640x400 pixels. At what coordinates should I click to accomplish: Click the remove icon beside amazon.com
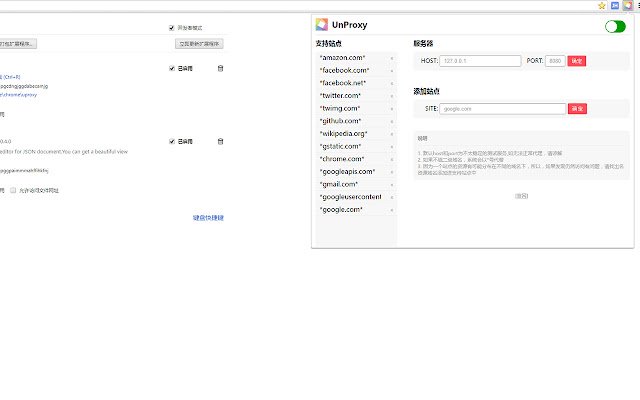tap(392, 58)
